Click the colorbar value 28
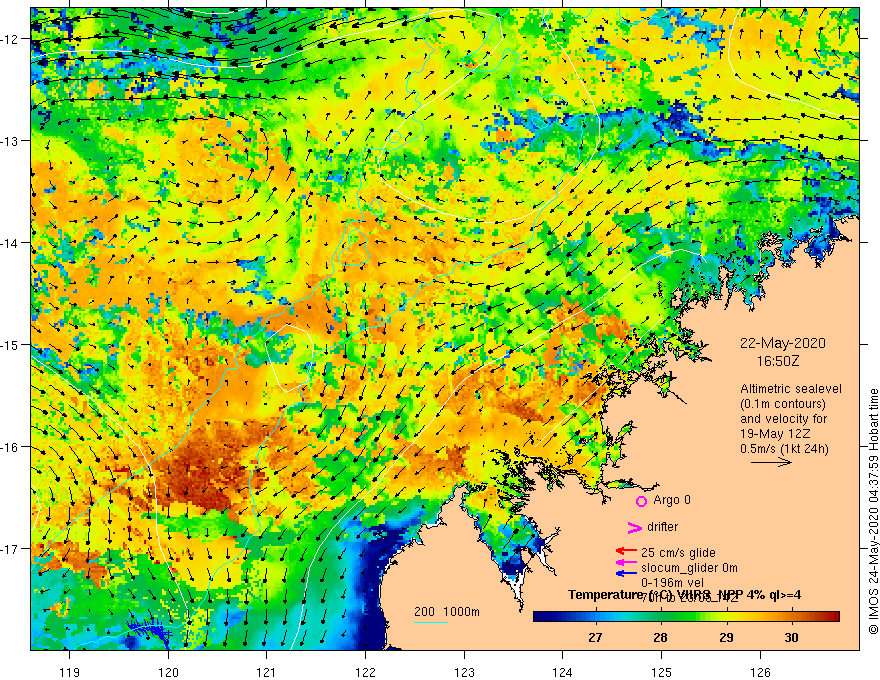The width and height of the screenshot is (880, 680). click(661, 637)
